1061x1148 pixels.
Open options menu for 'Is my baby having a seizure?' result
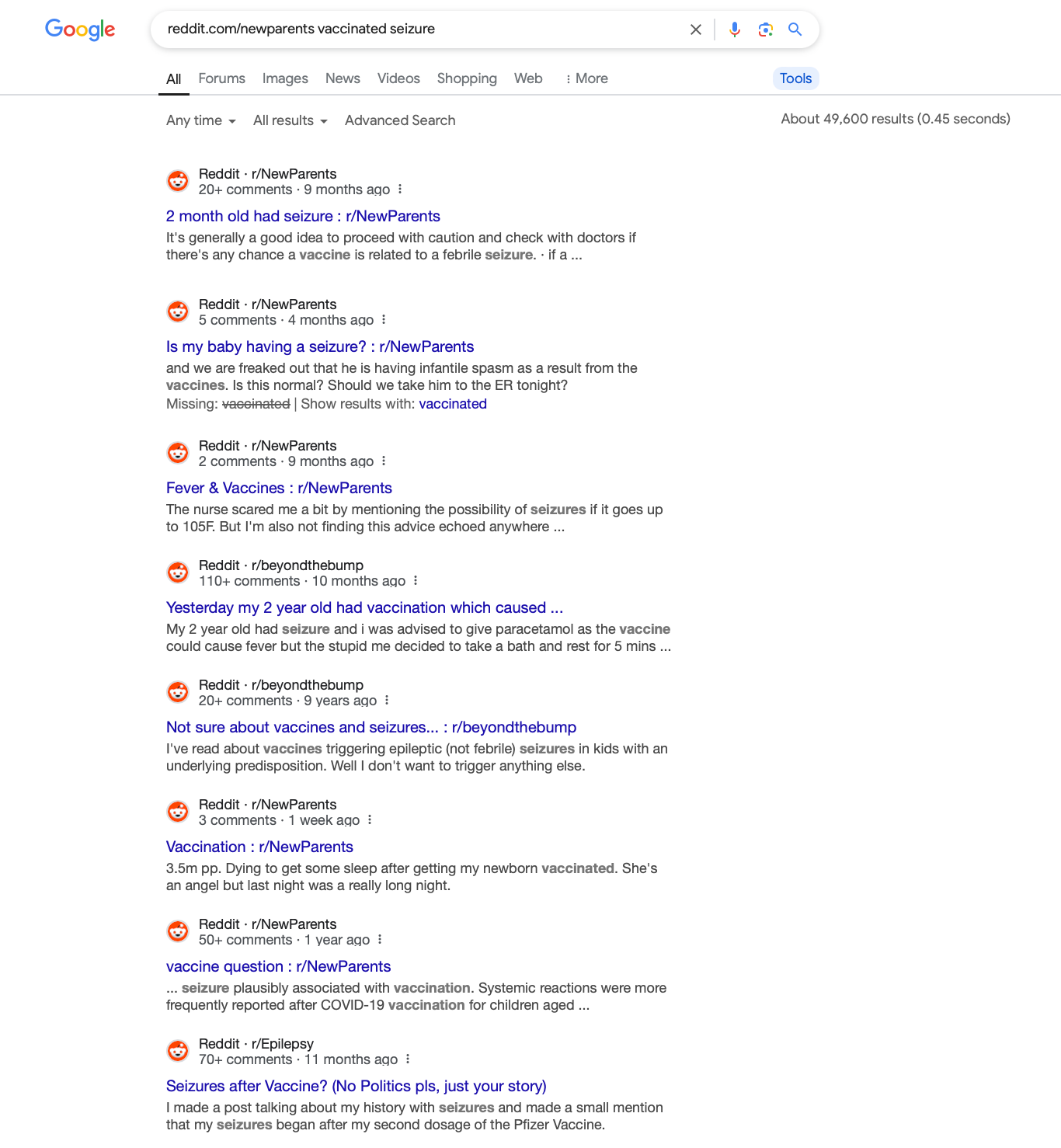[384, 320]
